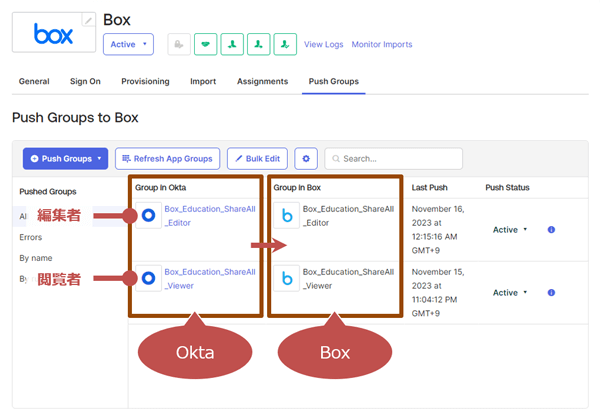Click the Last Push column header
600x420 pixels.
[x=429, y=187]
